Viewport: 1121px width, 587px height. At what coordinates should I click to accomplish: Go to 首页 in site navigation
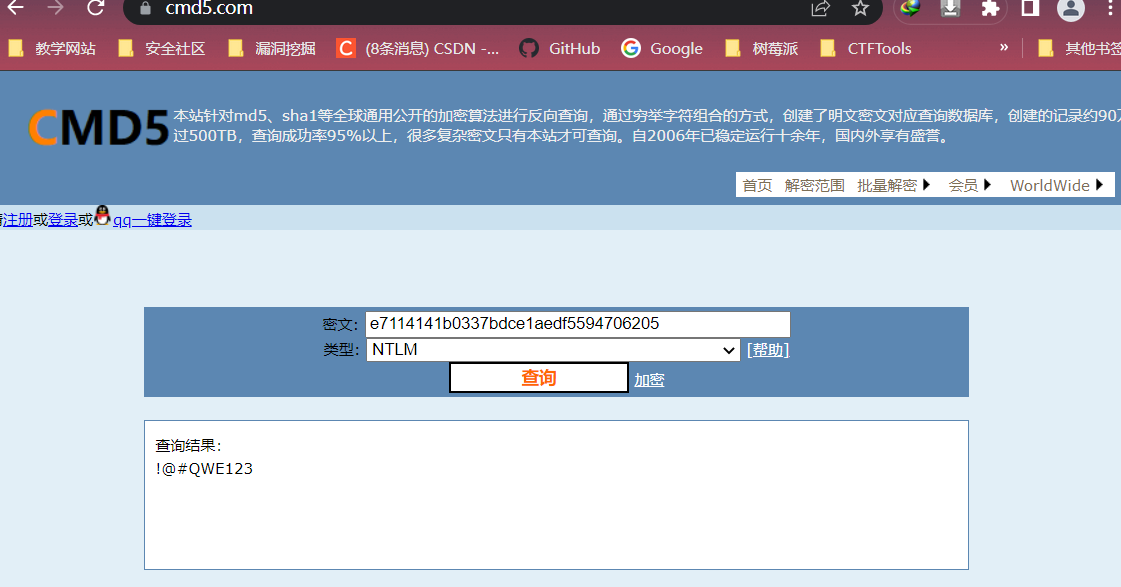[x=757, y=185]
